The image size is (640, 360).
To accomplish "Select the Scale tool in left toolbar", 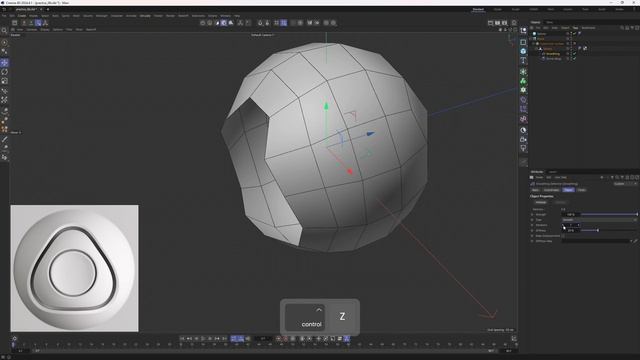I will [4, 81].
